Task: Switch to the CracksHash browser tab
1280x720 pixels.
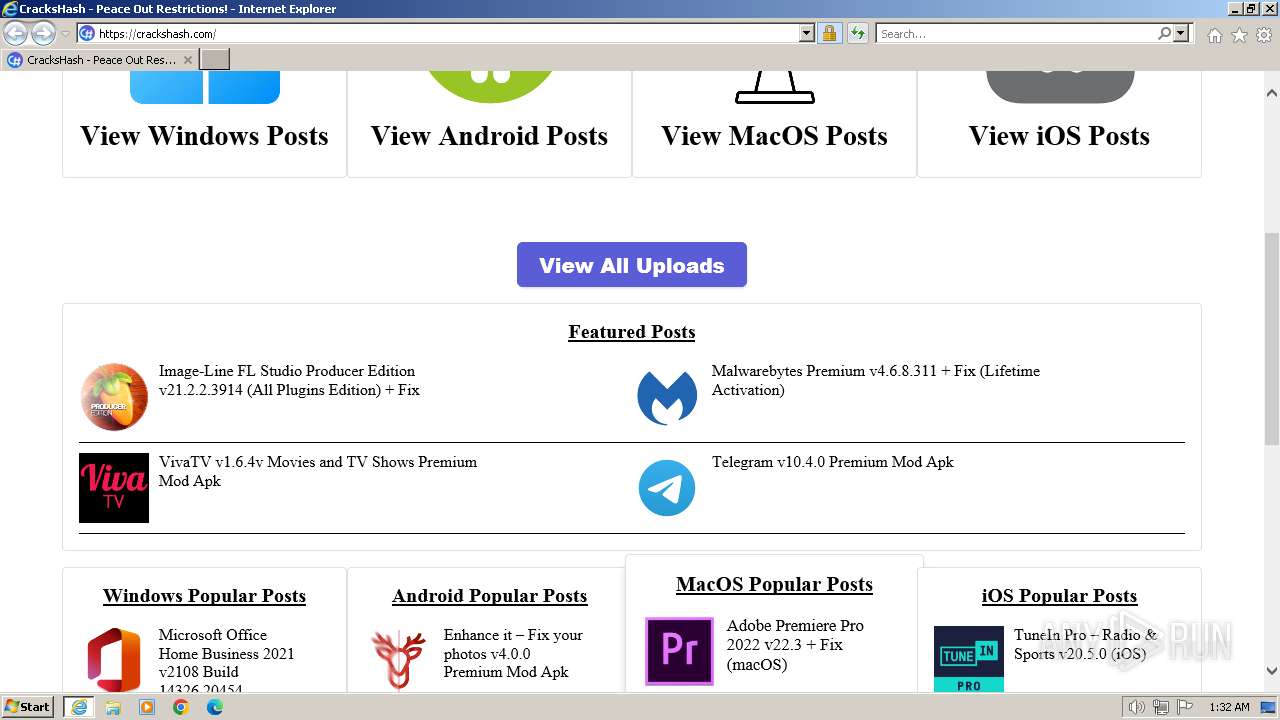Action: coord(100,60)
